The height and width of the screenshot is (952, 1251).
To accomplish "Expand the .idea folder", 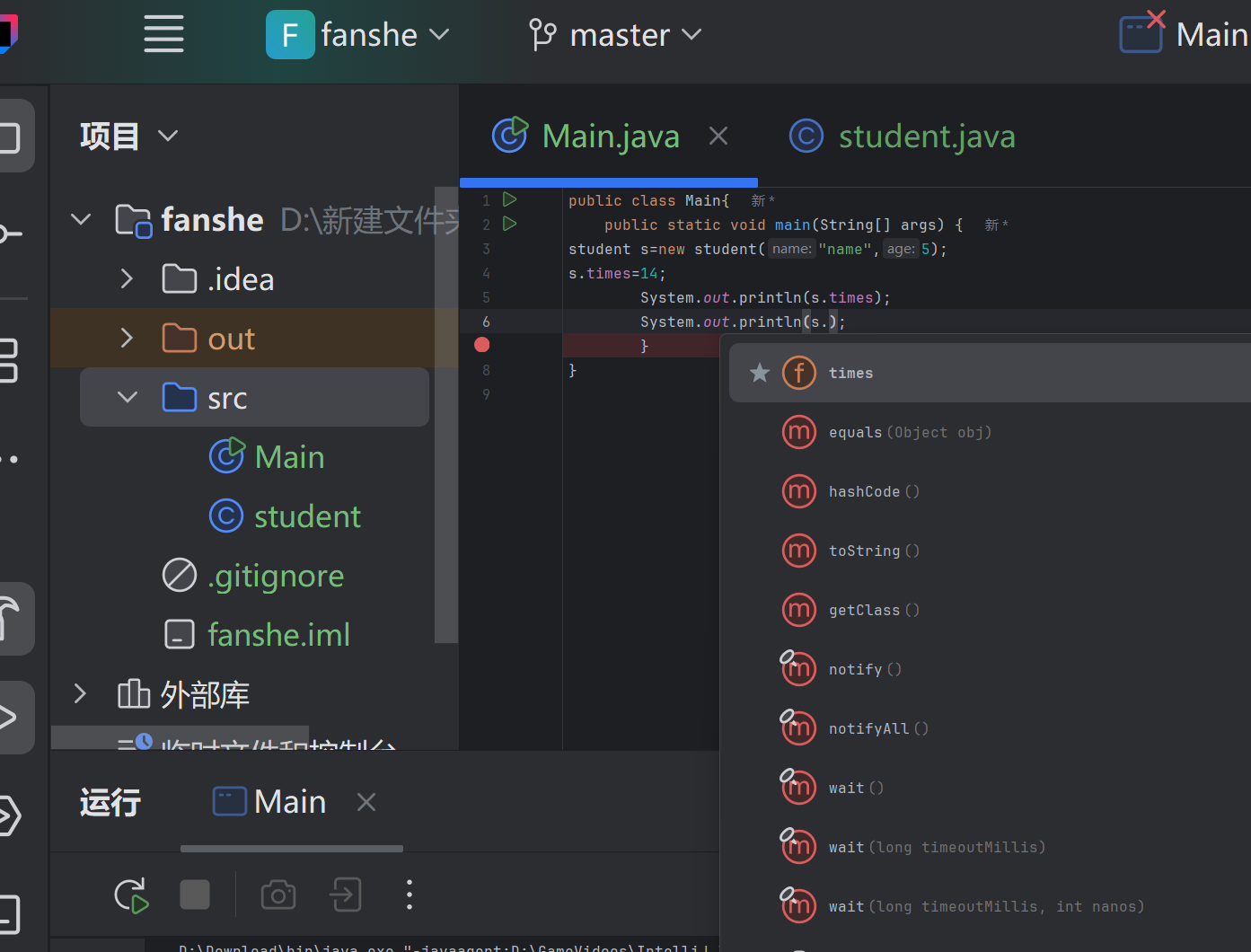I will pyautogui.click(x=127, y=278).
